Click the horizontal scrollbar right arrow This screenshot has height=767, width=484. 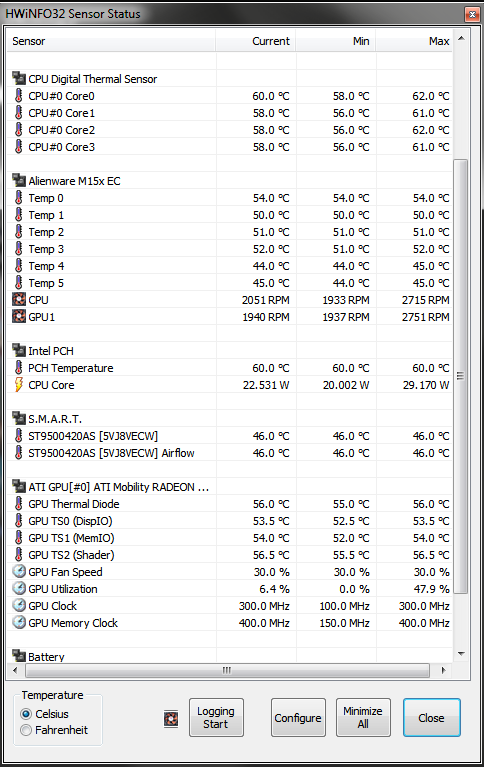point(443,670)
